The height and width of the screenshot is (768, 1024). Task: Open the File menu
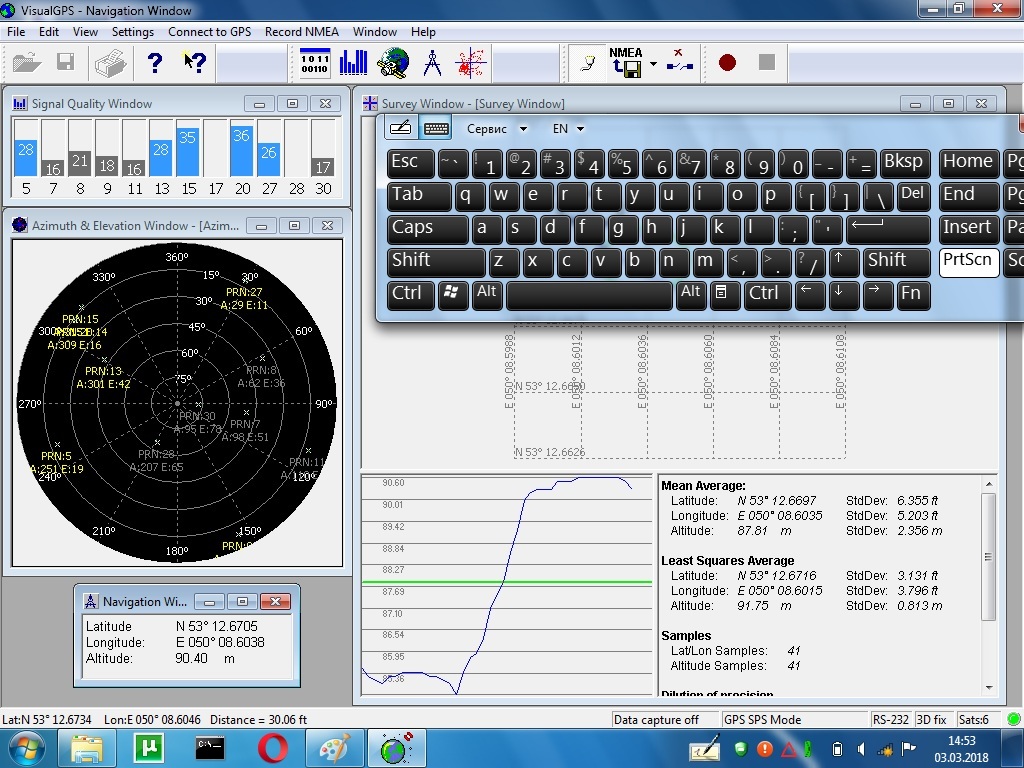(x=16, y=31)
